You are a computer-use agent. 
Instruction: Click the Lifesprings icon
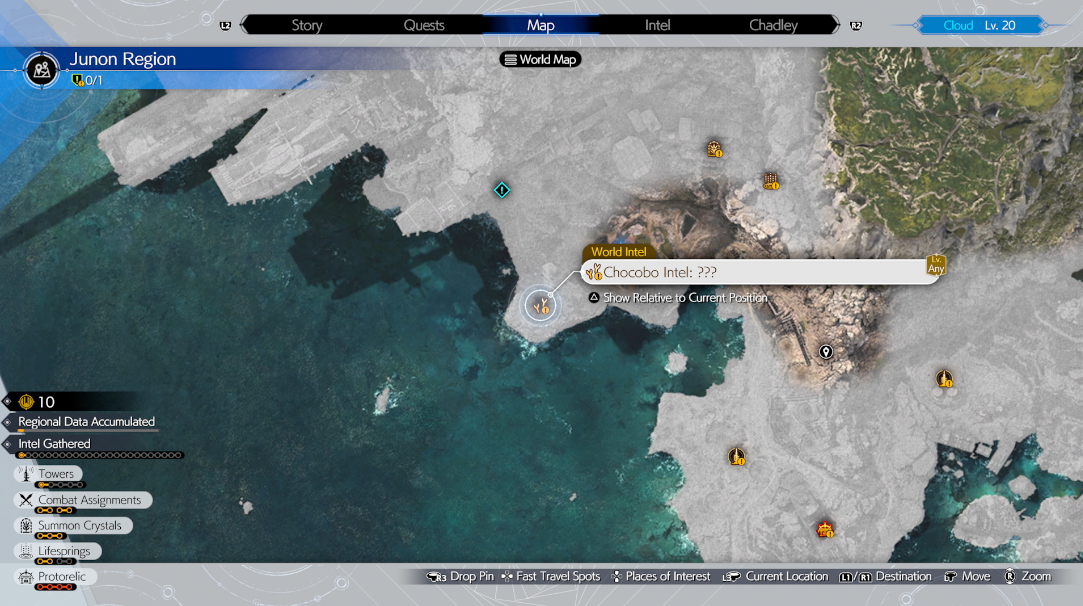point(26,551)
